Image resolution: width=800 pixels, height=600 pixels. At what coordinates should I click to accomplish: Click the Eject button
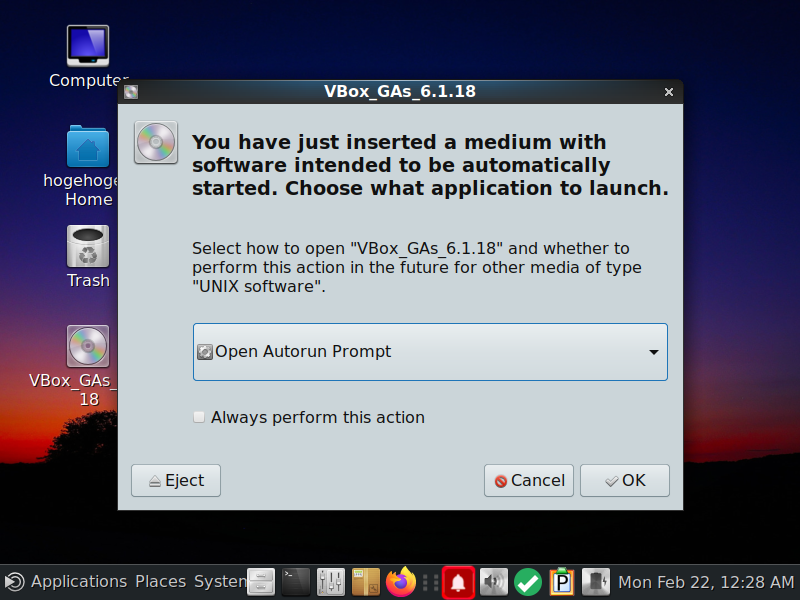[176, 481]
